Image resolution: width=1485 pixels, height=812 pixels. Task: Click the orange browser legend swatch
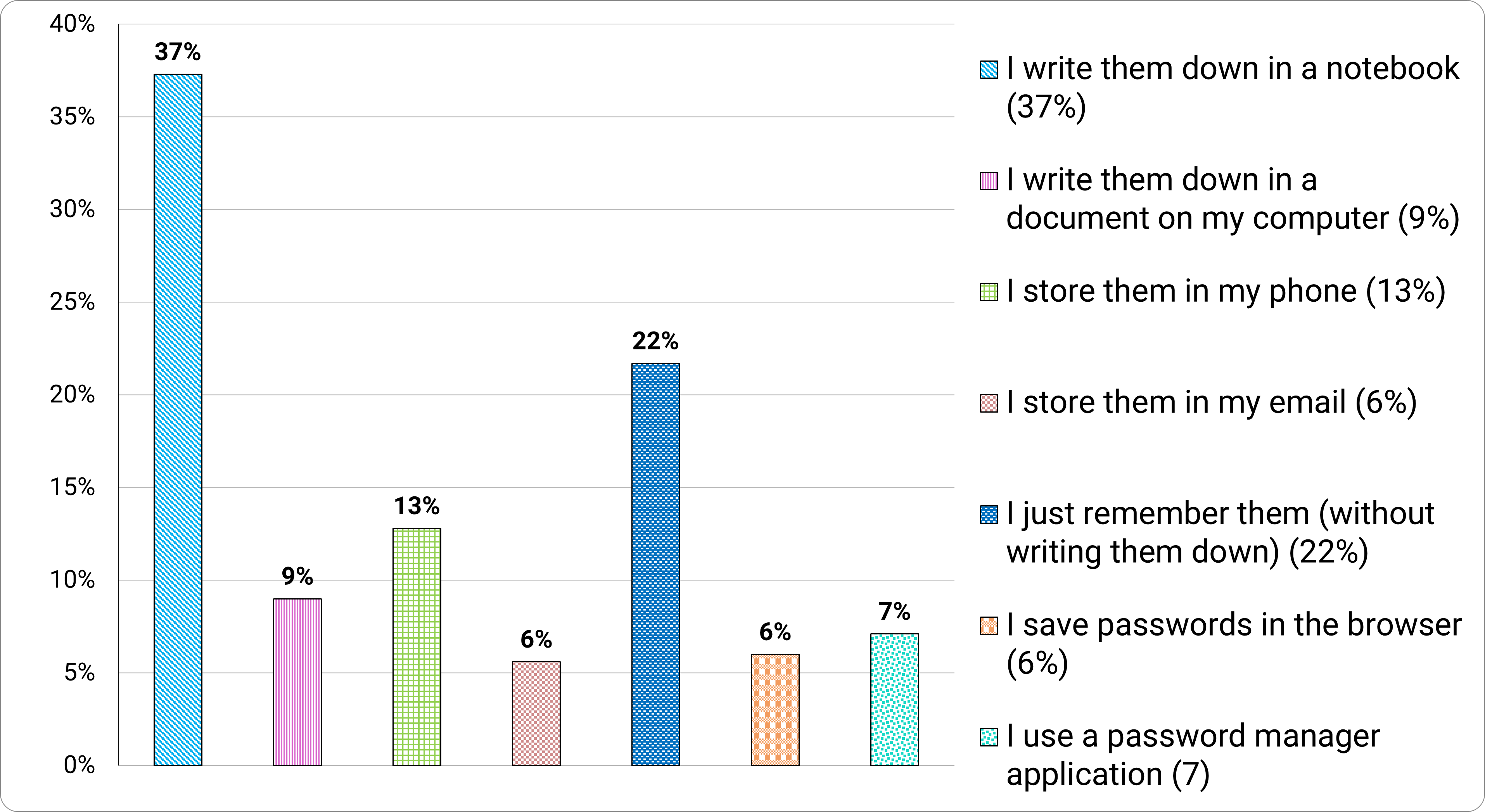pyautogui.click(x=989, y=626)
